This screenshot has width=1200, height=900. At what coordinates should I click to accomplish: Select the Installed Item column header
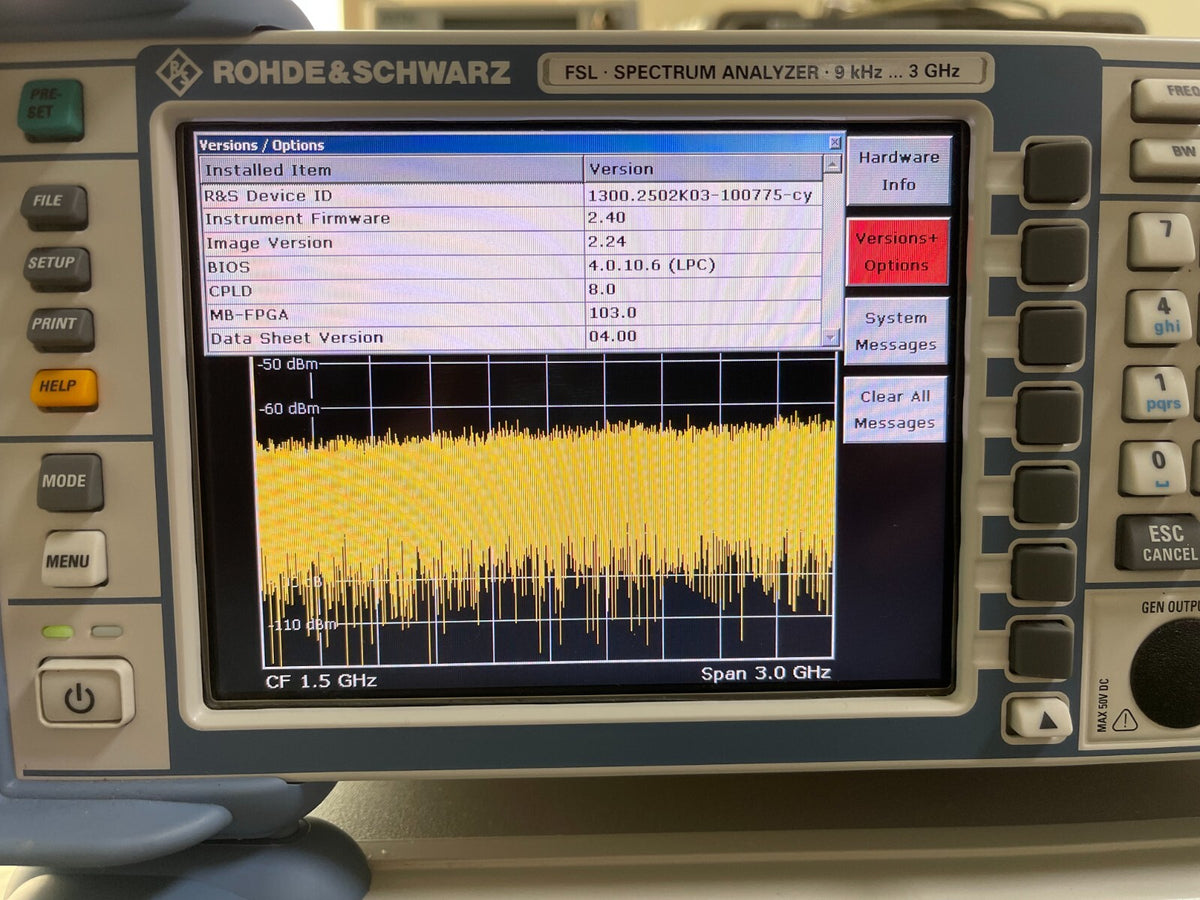point(391,169)
